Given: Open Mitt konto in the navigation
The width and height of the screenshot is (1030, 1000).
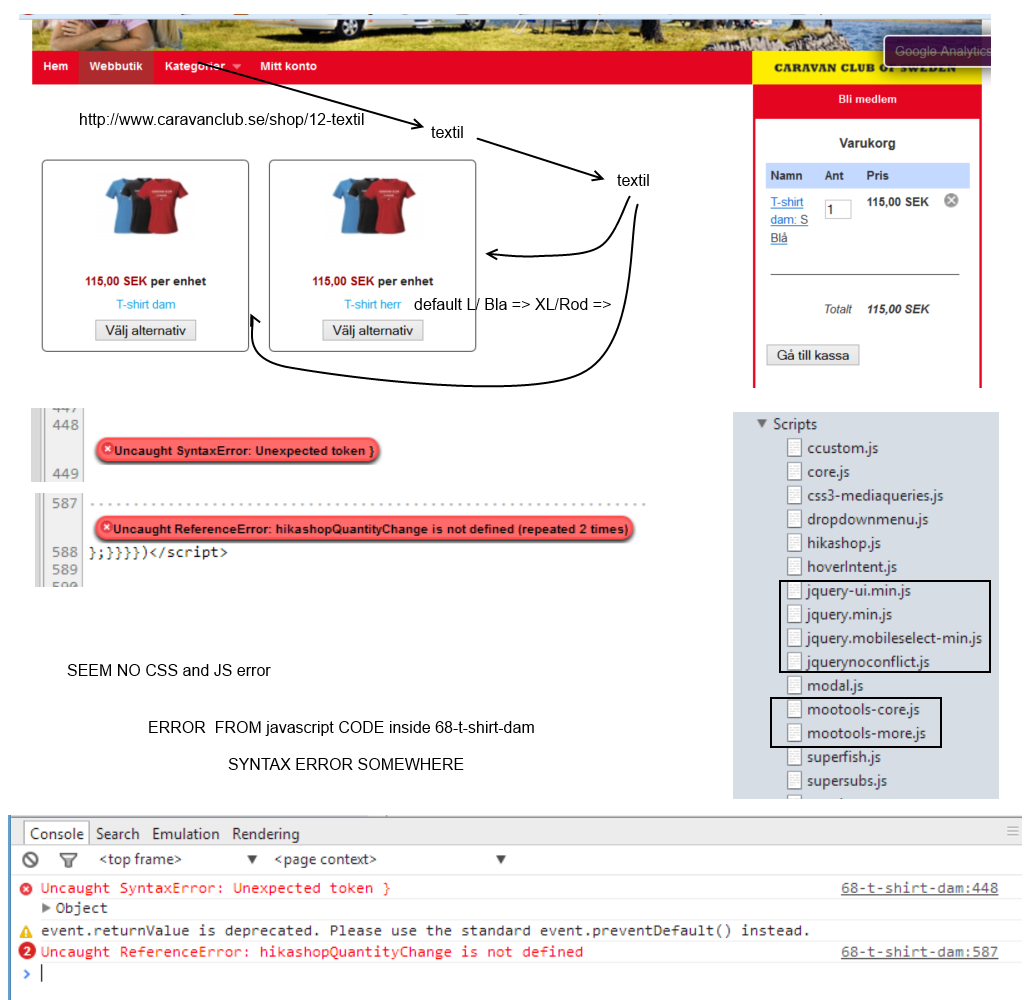Looking at the screenshot, I should click(288, 66).
